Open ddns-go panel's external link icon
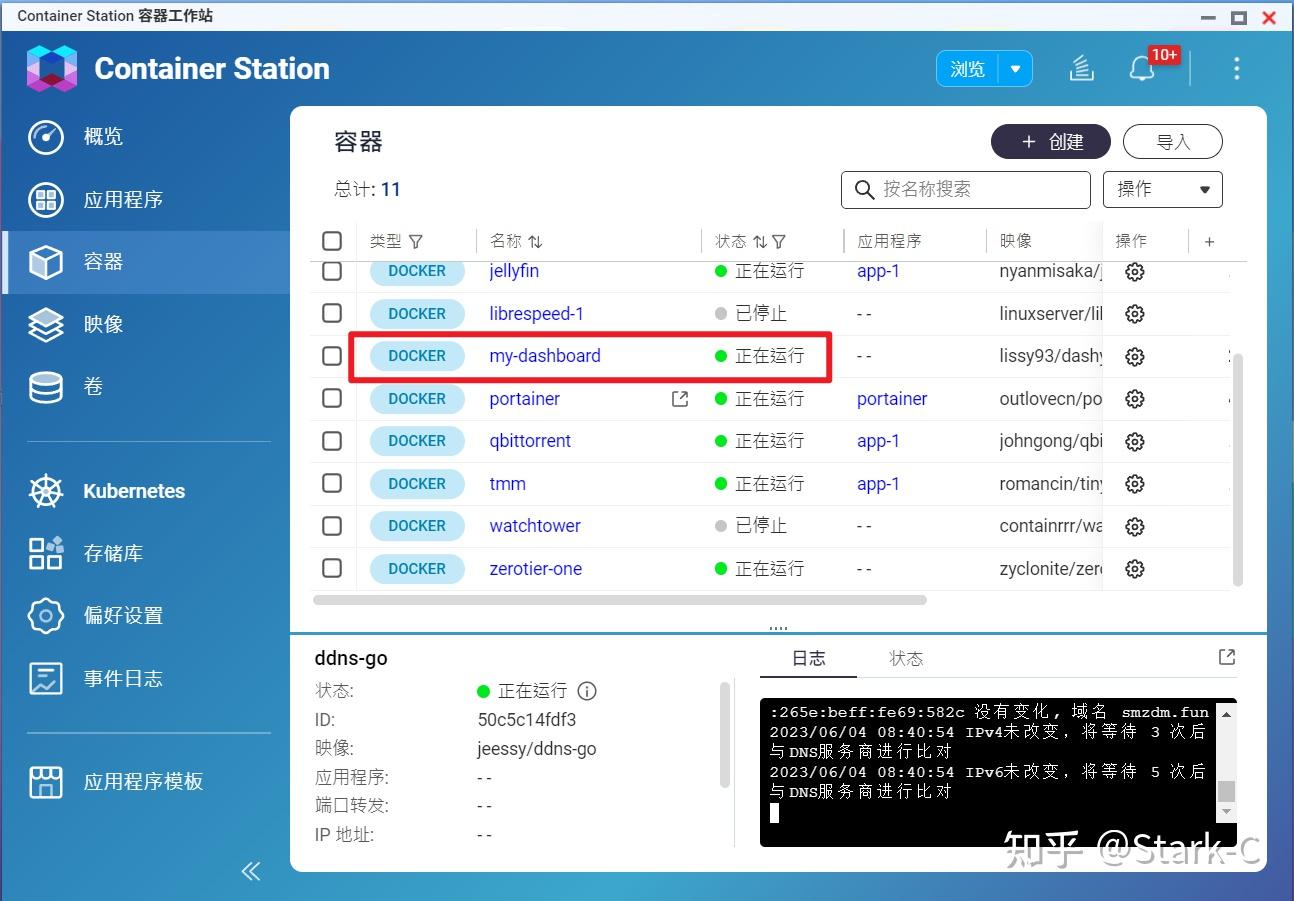This screenshot has width=1294, height=901. (x=1226, y=657)
